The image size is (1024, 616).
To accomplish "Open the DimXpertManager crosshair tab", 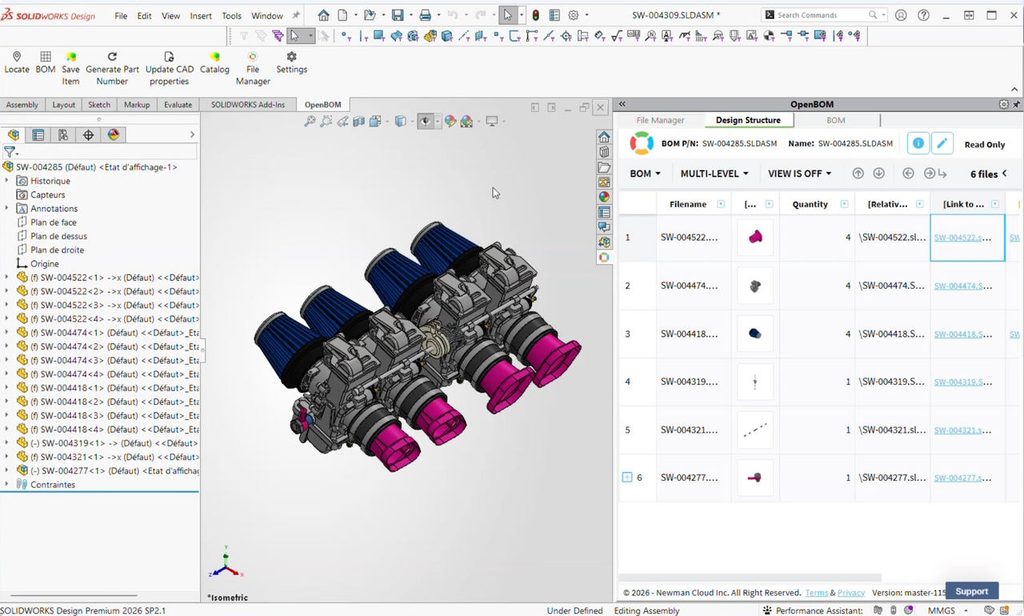I will (x=88, y=135).
